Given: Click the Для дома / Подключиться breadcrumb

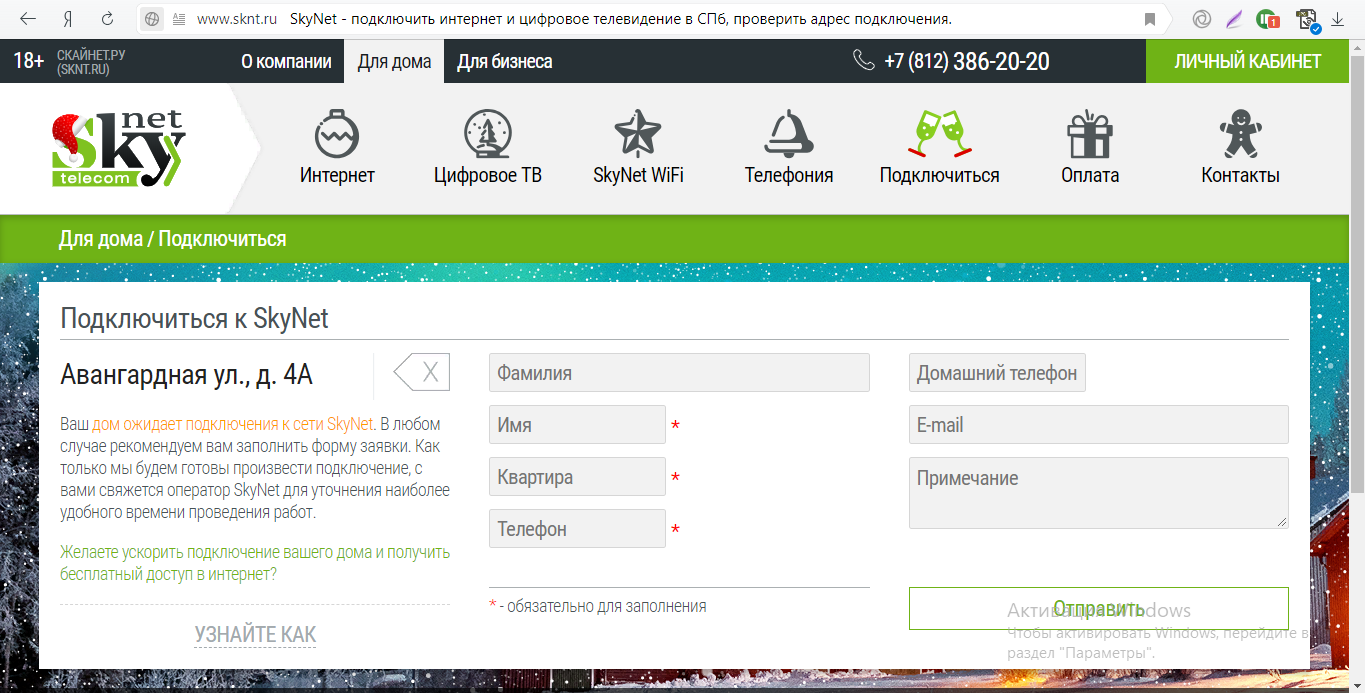Looking at the screenshot, I should pos(172,239).
